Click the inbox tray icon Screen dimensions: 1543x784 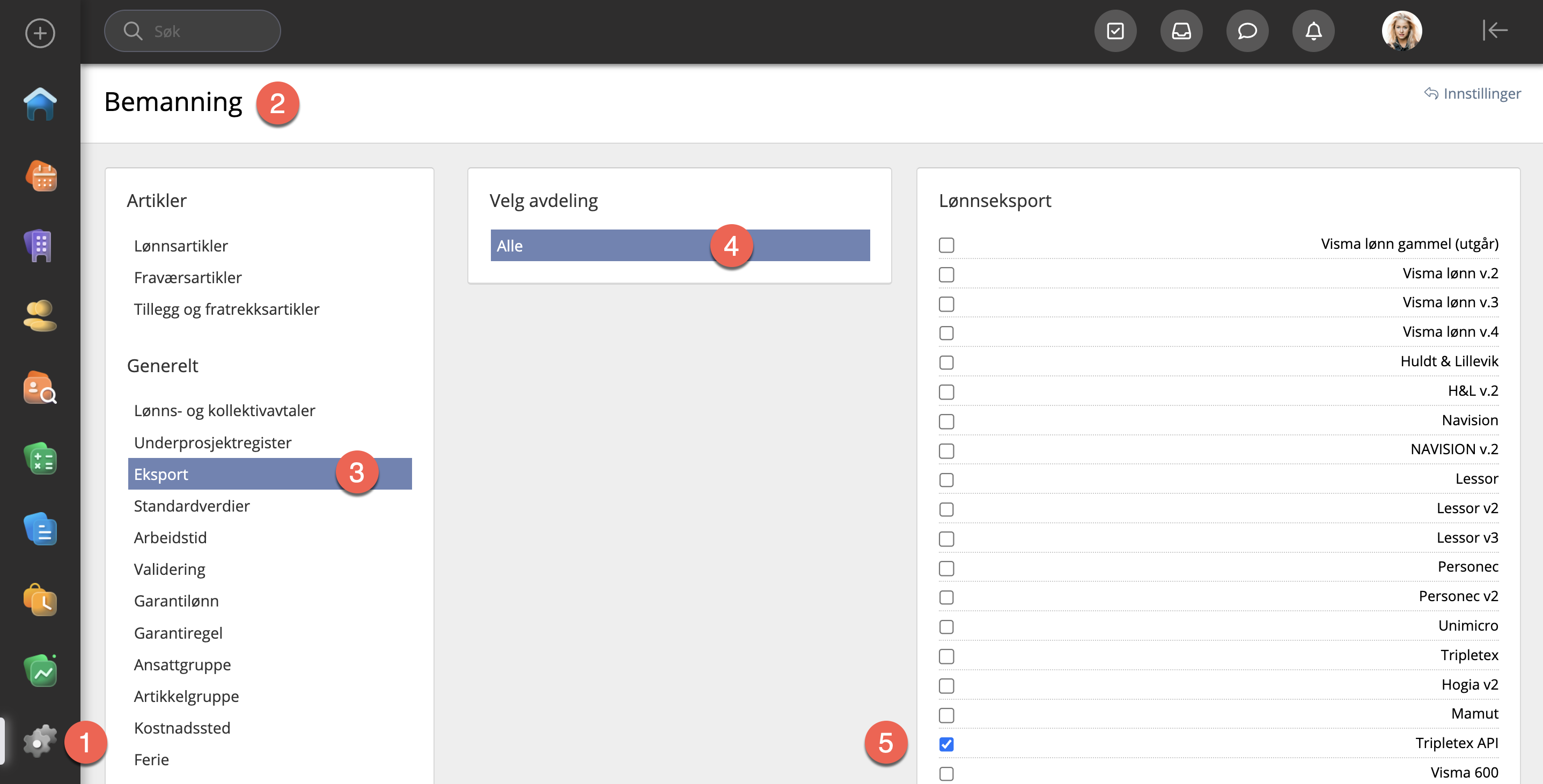point(1181,31)
